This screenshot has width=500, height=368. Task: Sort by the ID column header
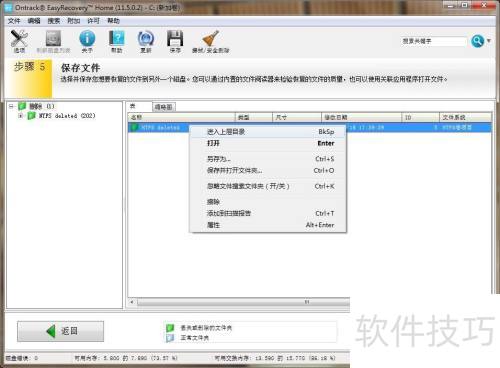point(421,117)
